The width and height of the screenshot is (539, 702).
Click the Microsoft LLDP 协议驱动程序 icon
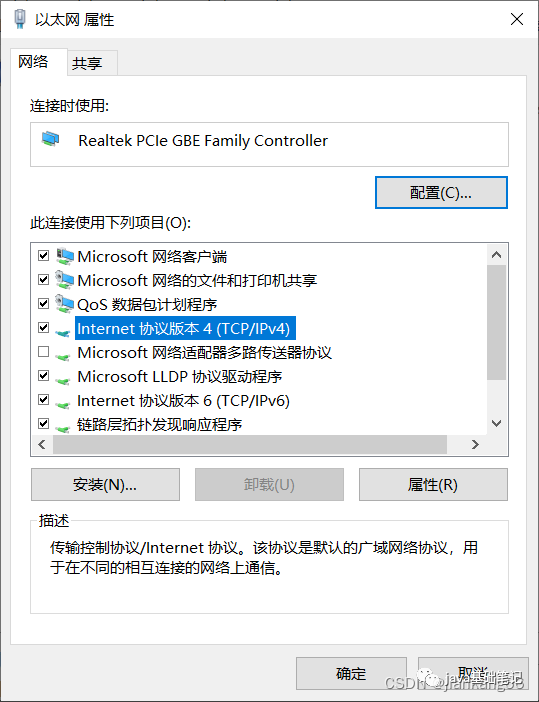63,380
